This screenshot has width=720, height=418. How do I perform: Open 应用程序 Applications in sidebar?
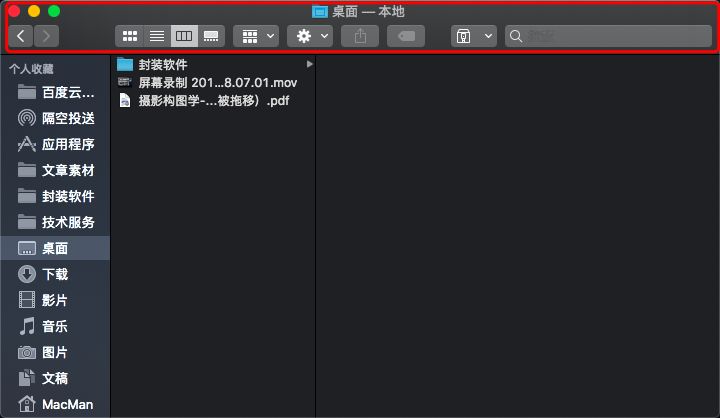(x=56, y=144)
